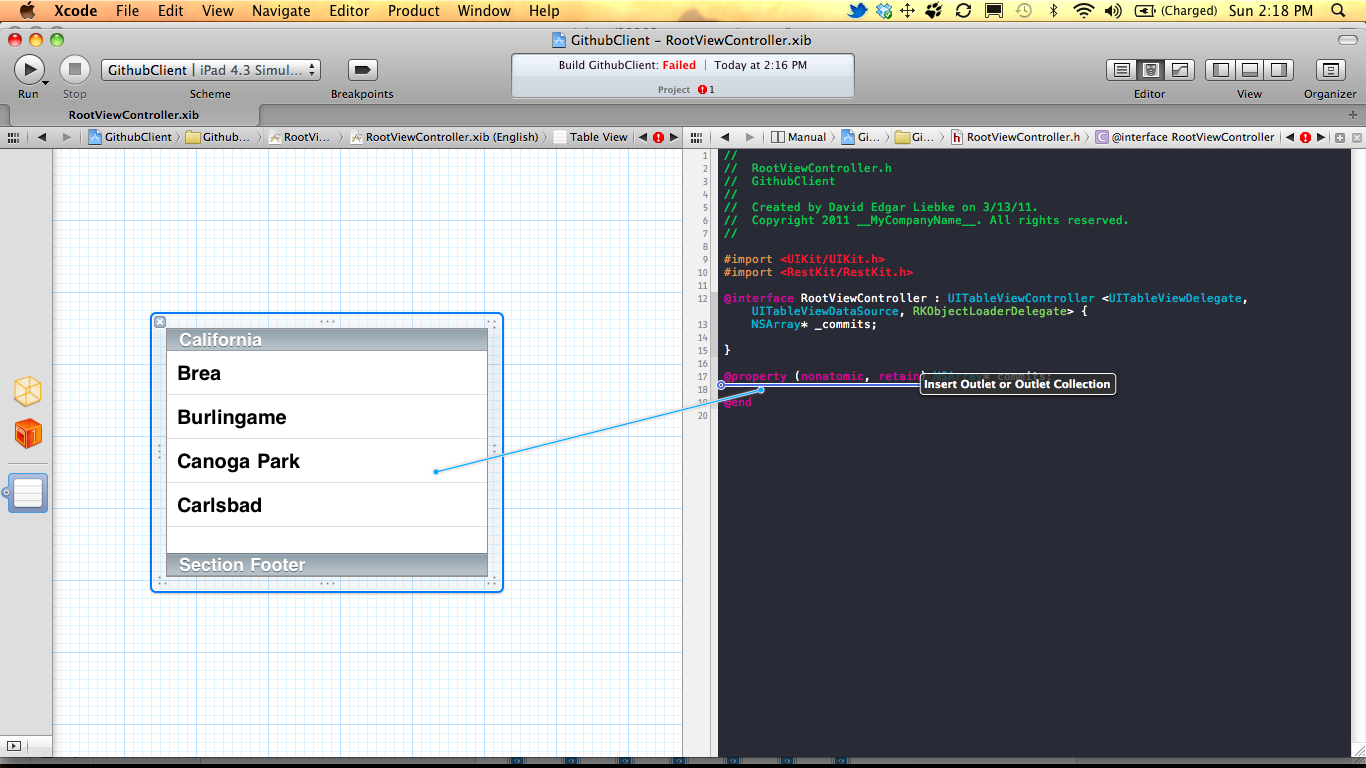Close the table view canvas with x button
Viewport: 1366px width, 768px height.
160,322
